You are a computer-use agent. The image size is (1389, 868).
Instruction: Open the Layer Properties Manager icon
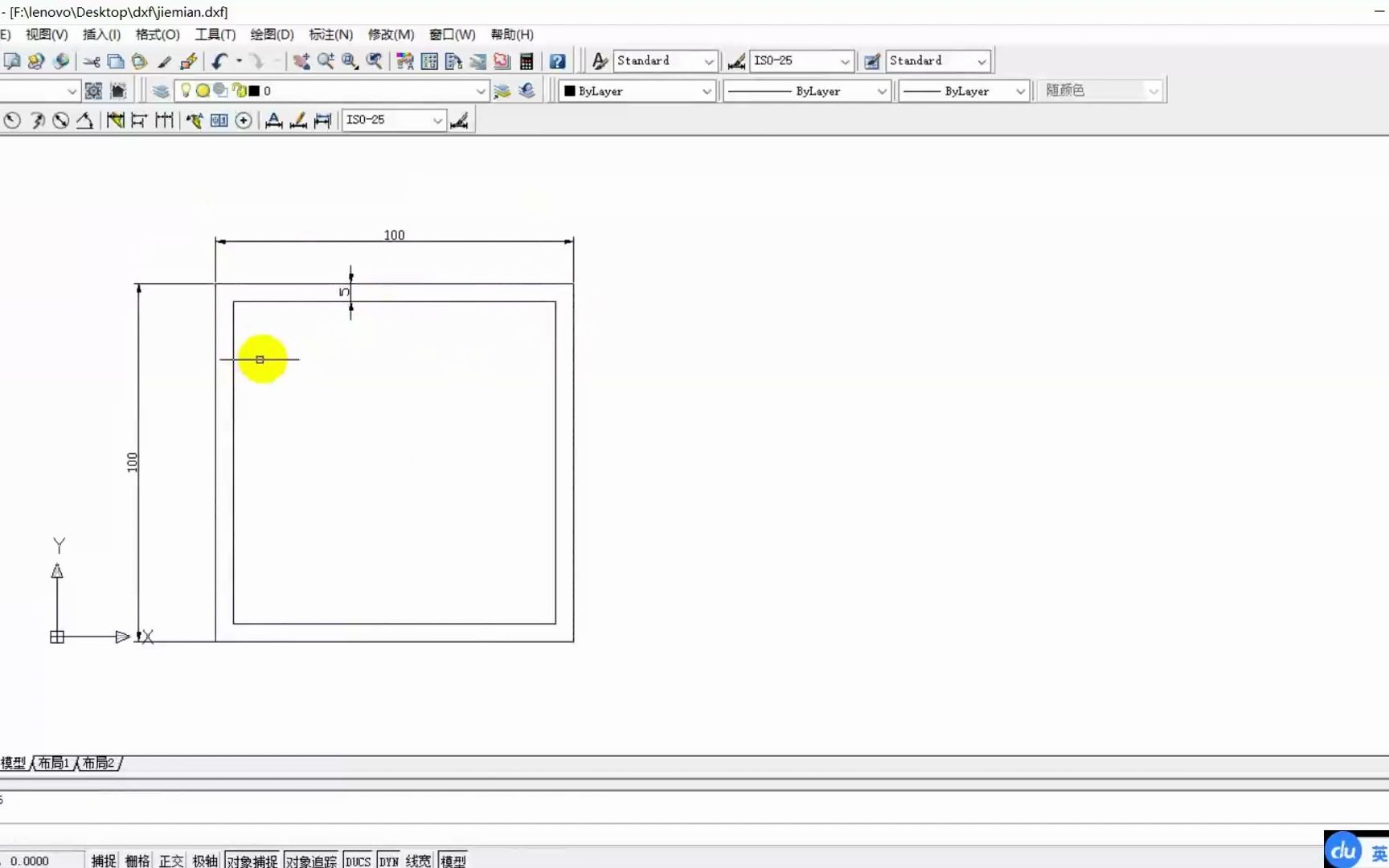pyautogui.click(x=161, y=91)
